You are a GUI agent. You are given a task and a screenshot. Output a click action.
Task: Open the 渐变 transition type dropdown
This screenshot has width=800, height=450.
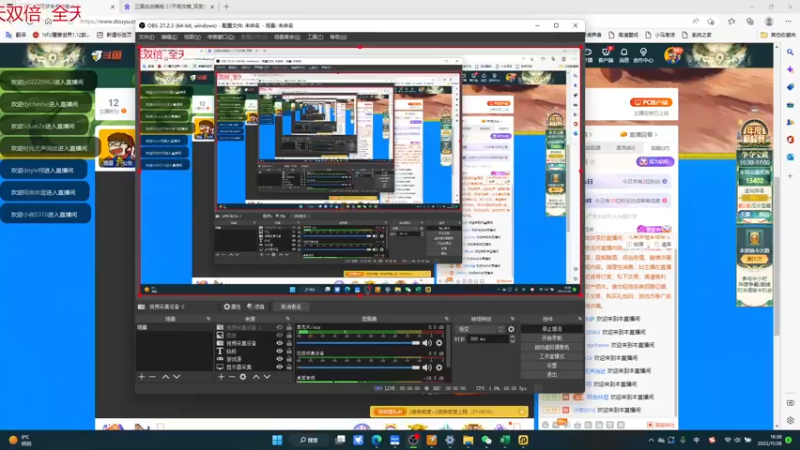pos(480,330)
